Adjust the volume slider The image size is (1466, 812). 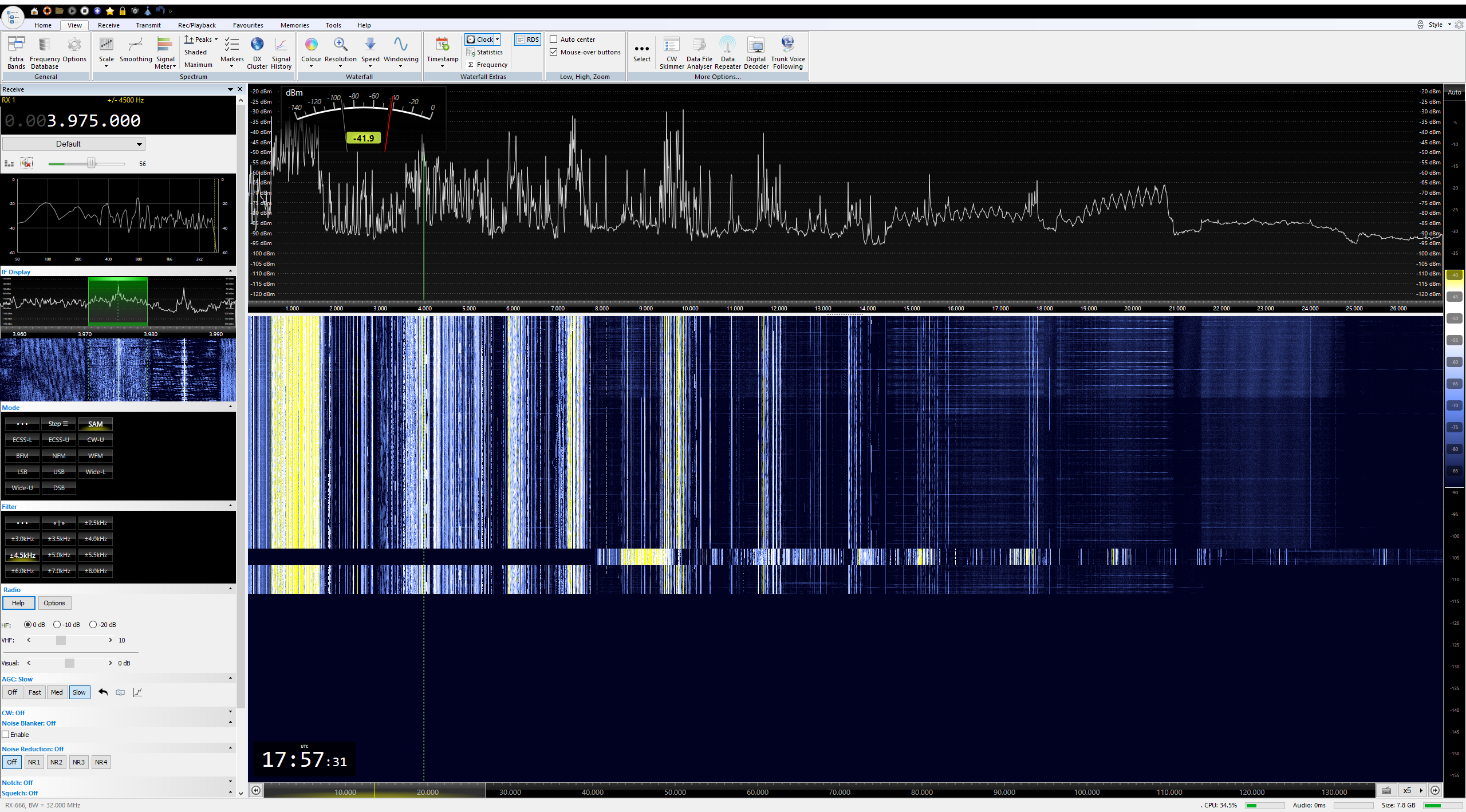click(x=91, y=164)
